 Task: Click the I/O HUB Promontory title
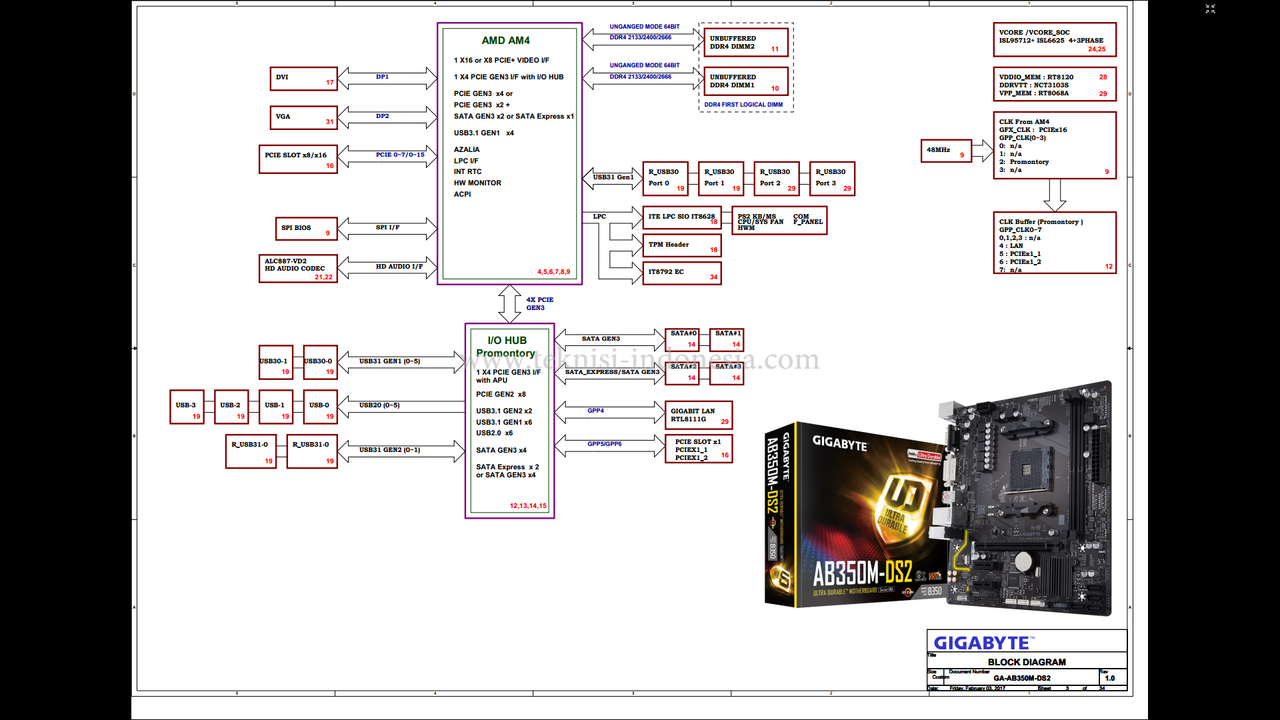pyautogui.click(x=507, y=346)
